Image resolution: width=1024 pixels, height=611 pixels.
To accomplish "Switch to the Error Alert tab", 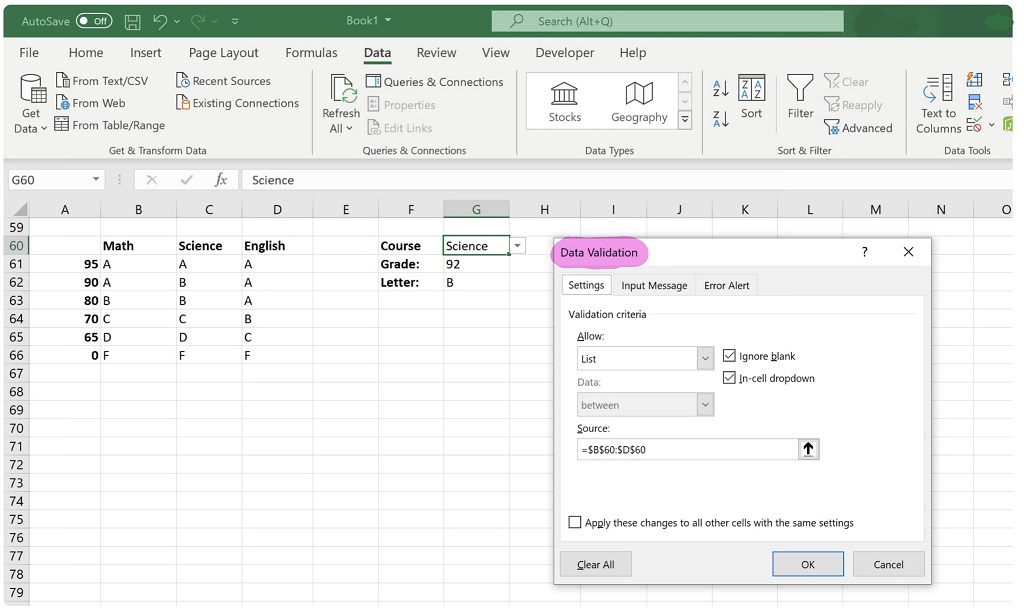I will point(726,285).
